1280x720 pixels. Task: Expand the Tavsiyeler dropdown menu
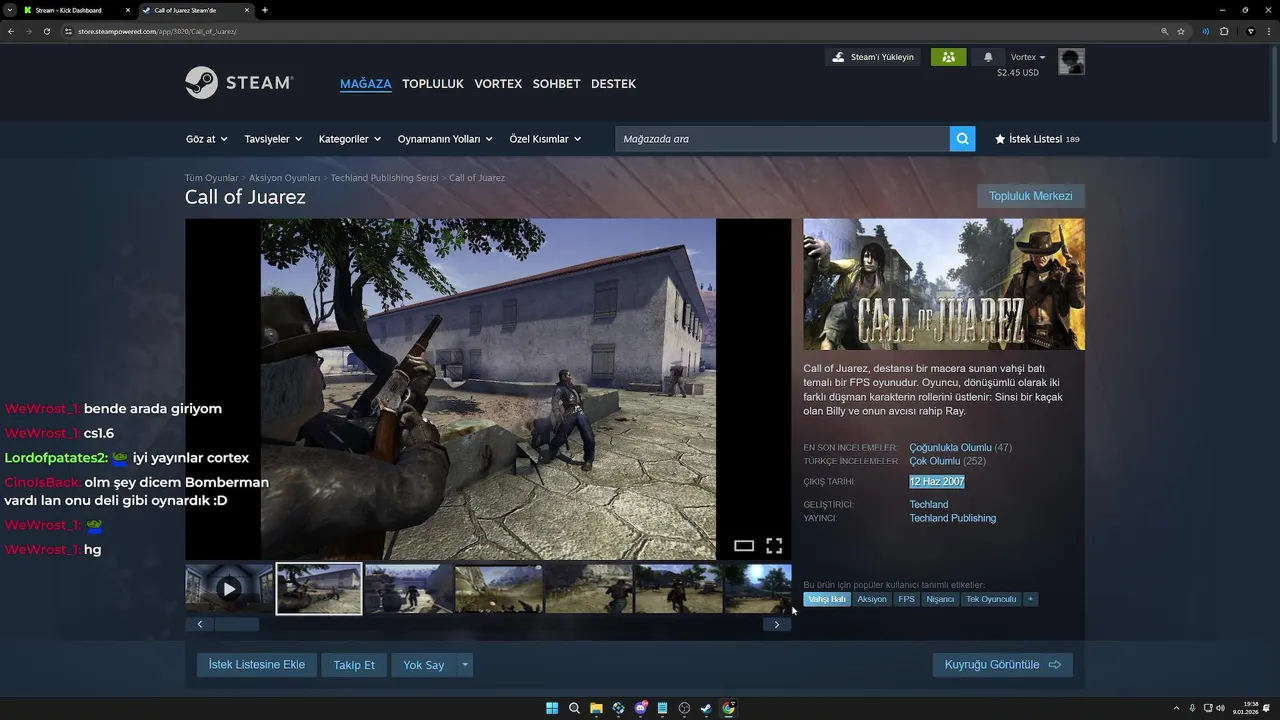pos(273,139)
